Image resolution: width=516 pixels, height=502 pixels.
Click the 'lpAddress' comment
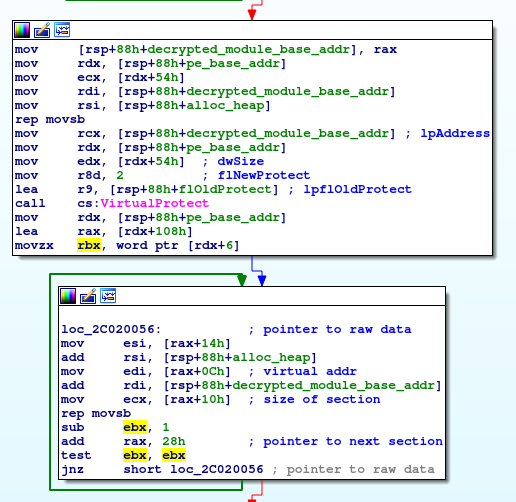tap(455, 133)
